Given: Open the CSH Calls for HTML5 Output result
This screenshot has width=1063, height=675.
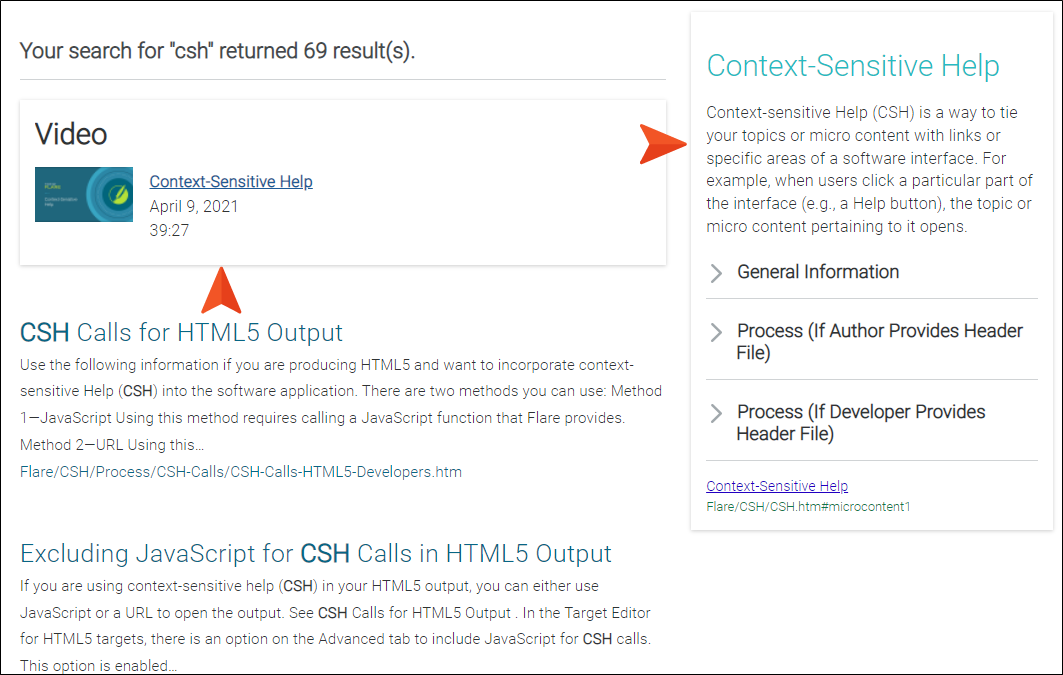Looking at the screenshot, I should pos(181,333).
